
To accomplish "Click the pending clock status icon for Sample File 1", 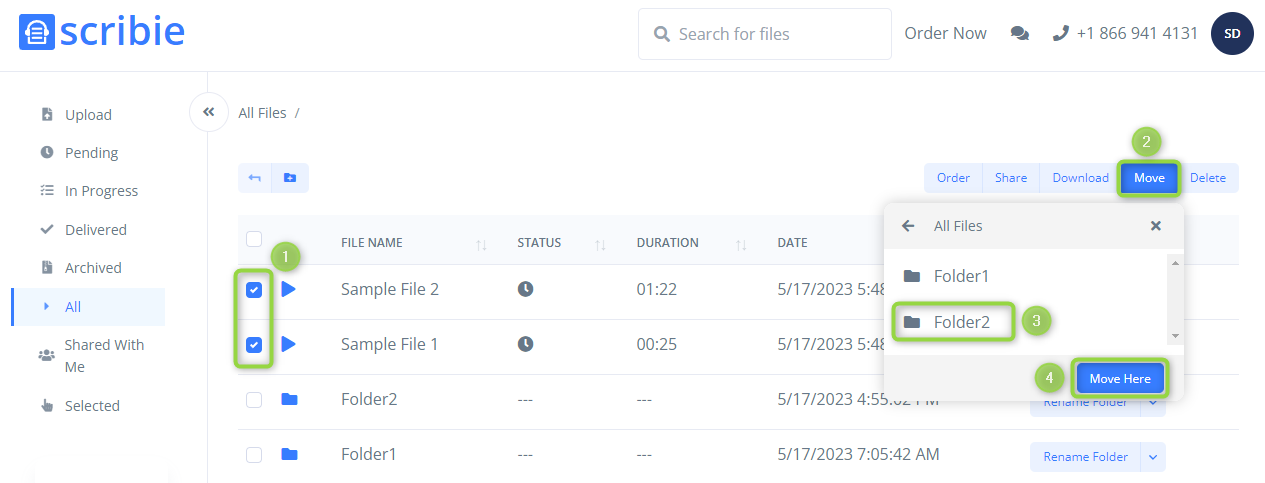I will [525, 344].
